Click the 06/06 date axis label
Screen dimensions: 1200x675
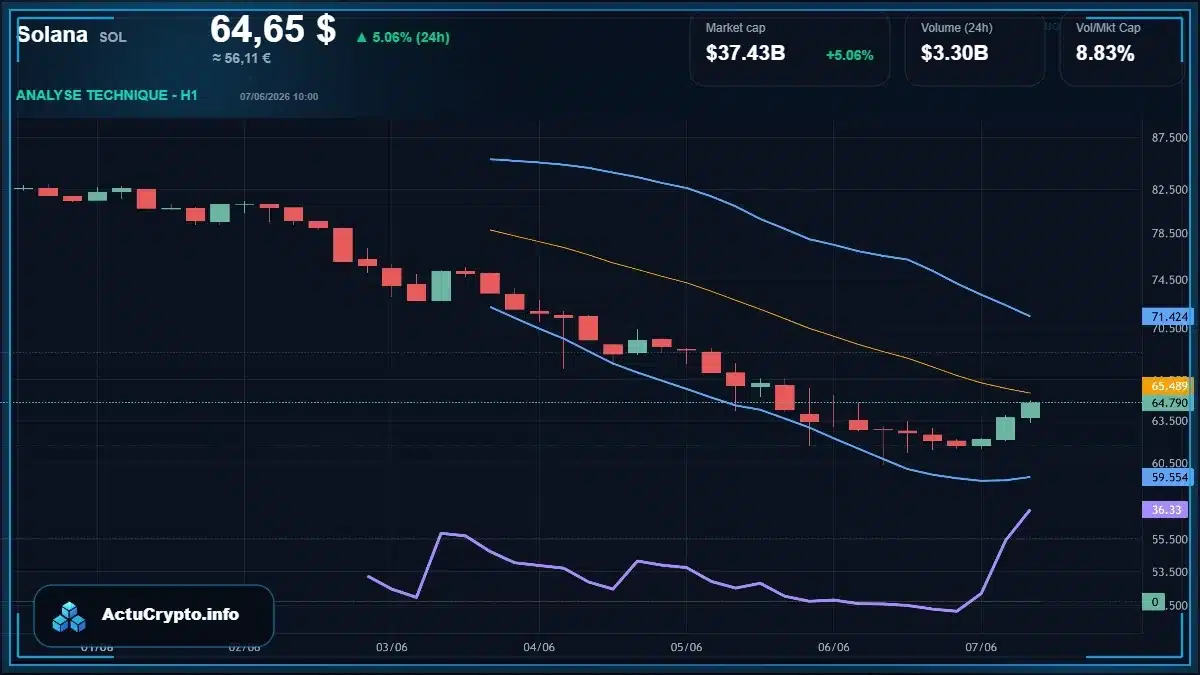(x=833, y=647)
